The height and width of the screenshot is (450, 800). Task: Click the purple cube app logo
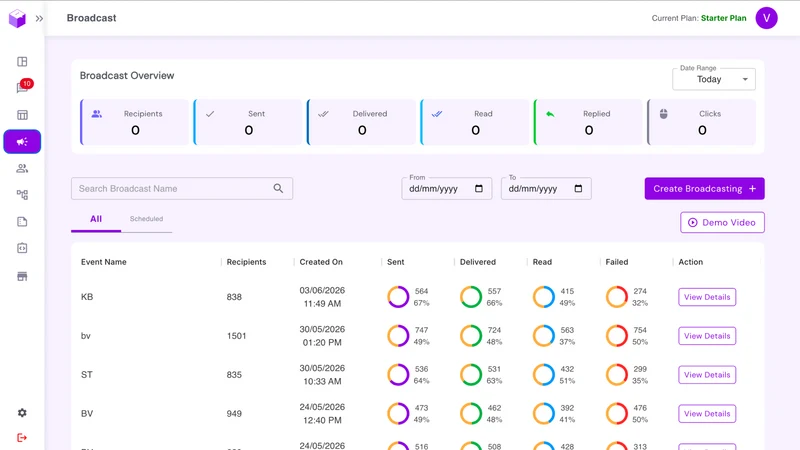click(17, 18)
